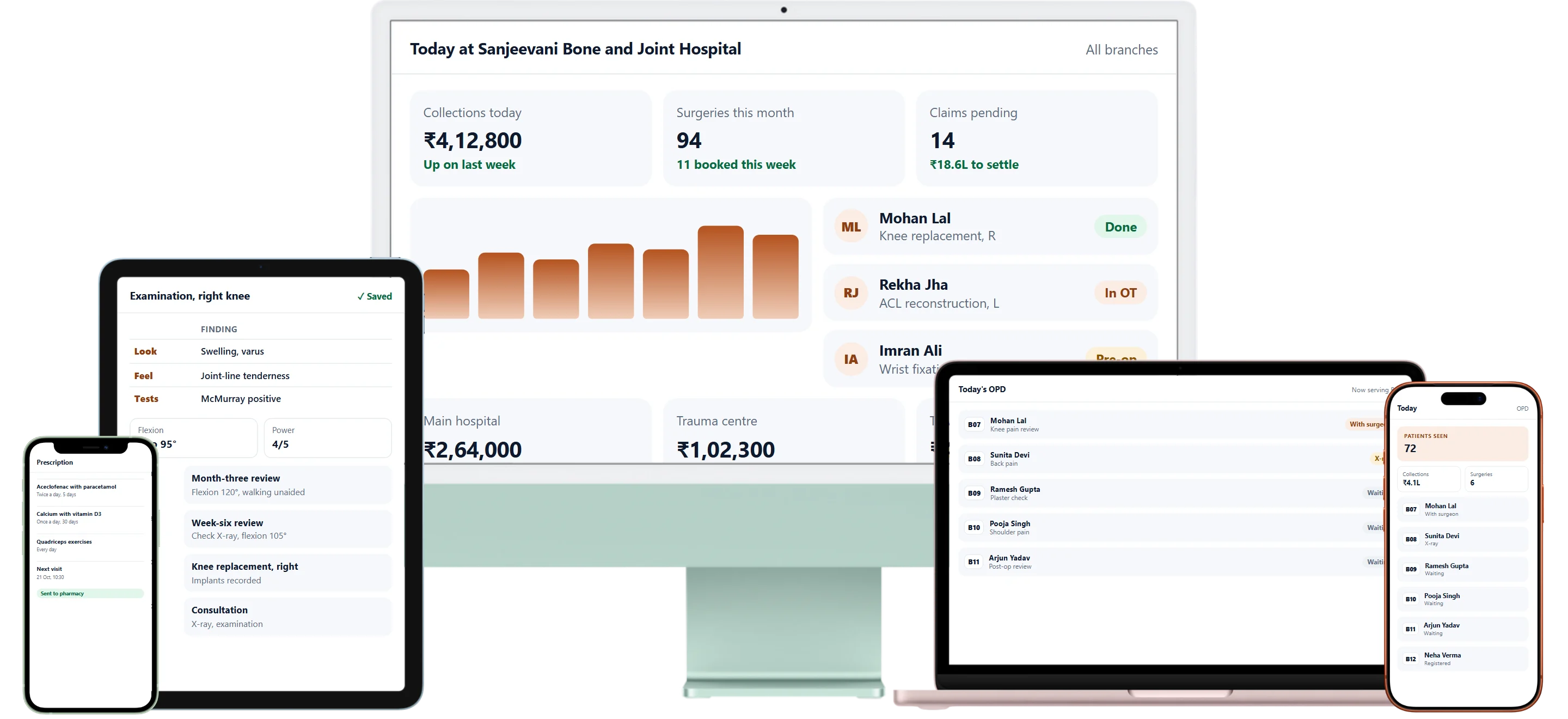Select the Claims pending card

[x=1037, y=138]
